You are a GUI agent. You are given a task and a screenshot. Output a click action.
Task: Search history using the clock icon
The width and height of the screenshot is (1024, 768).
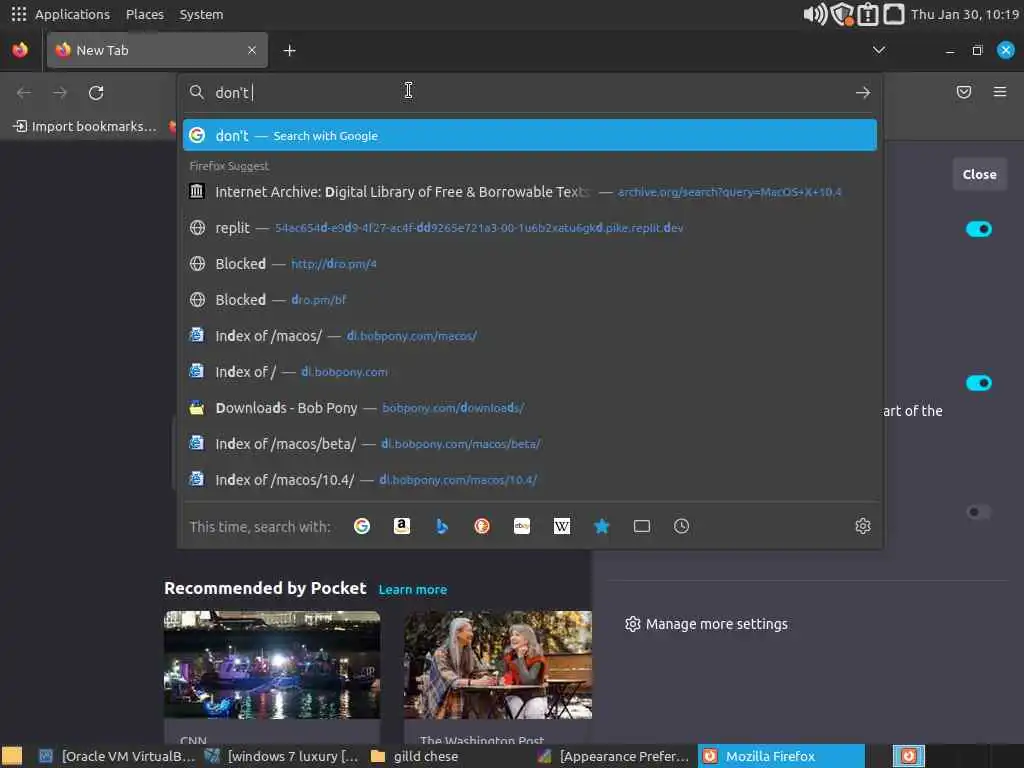[681, 526]
